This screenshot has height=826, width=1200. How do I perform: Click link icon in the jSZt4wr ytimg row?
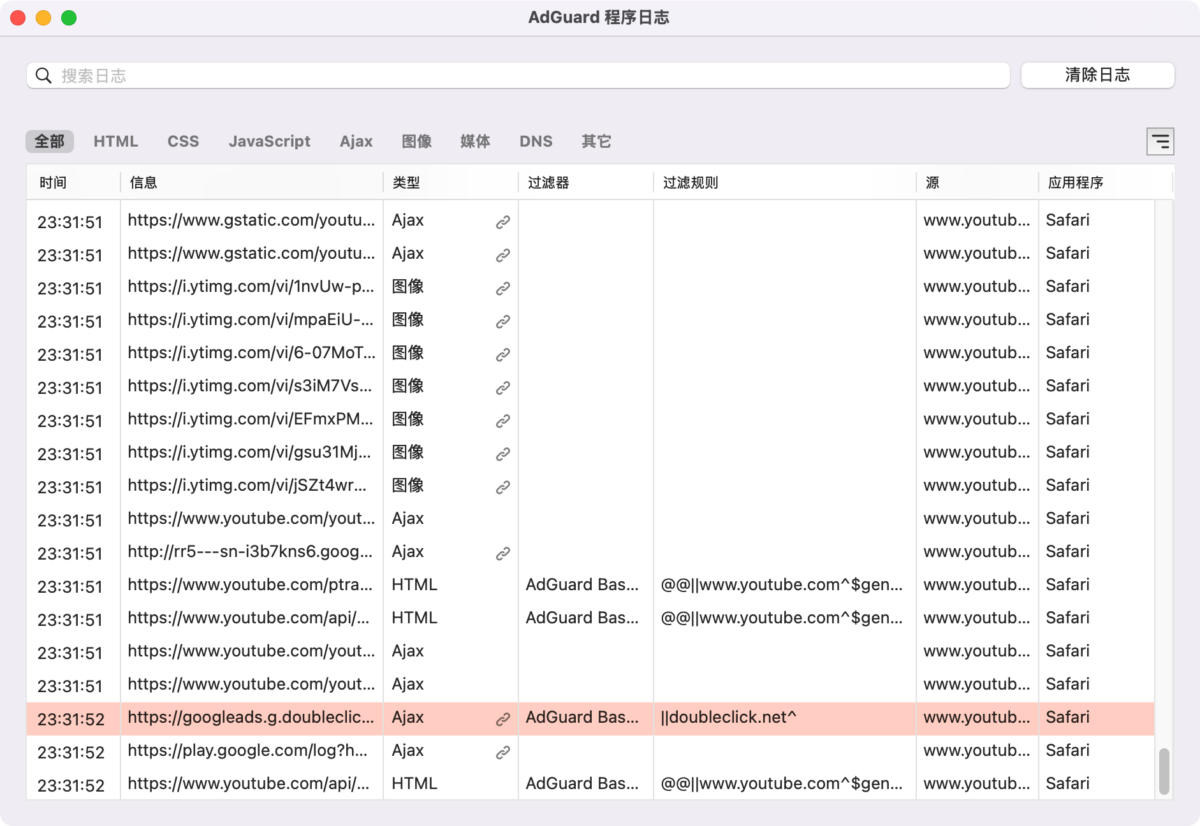coord(503,487)
